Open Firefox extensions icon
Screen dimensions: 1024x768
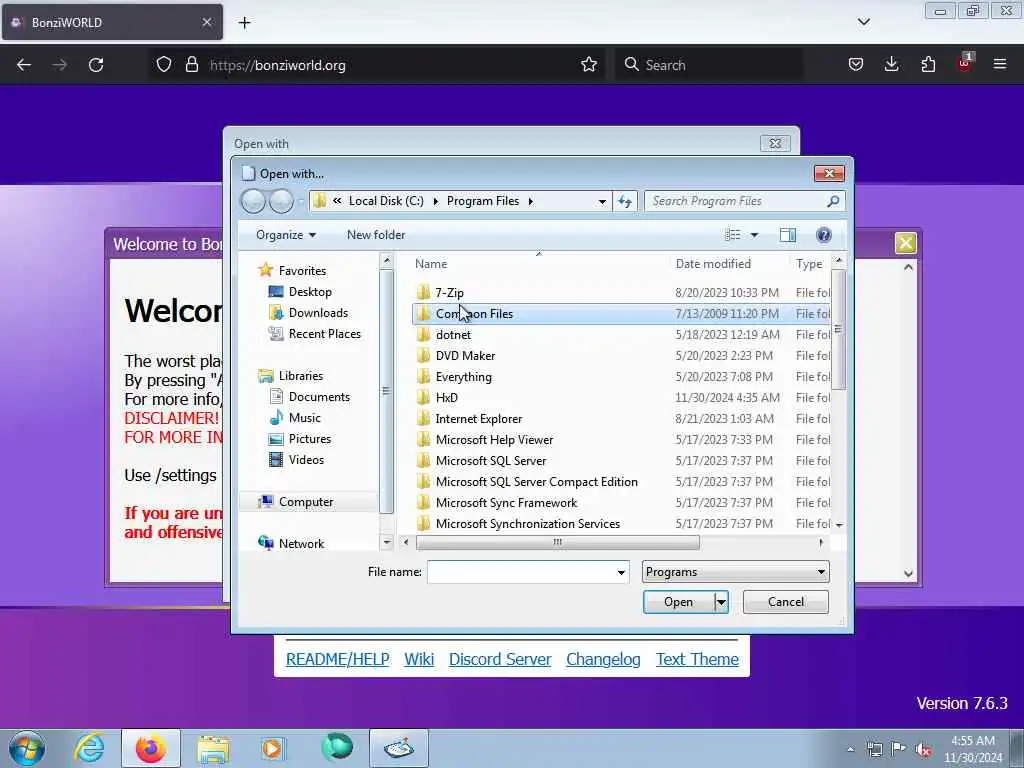928,65
